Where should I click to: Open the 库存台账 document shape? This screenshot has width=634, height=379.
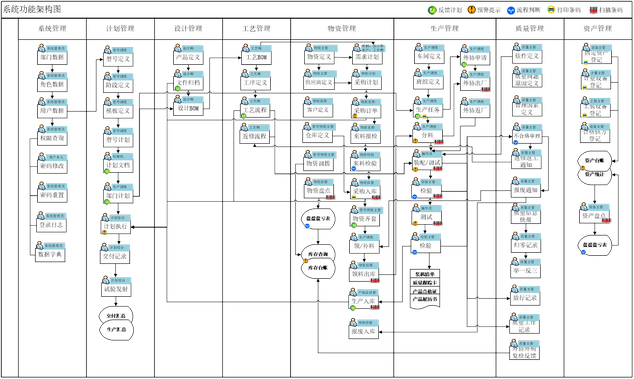[x=318, y=254]
